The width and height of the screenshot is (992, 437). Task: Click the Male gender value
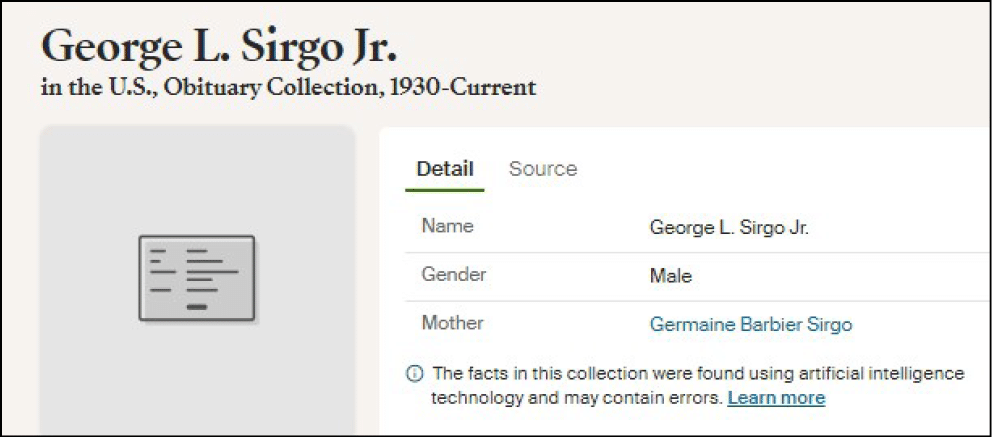click(x=670, y=276)
